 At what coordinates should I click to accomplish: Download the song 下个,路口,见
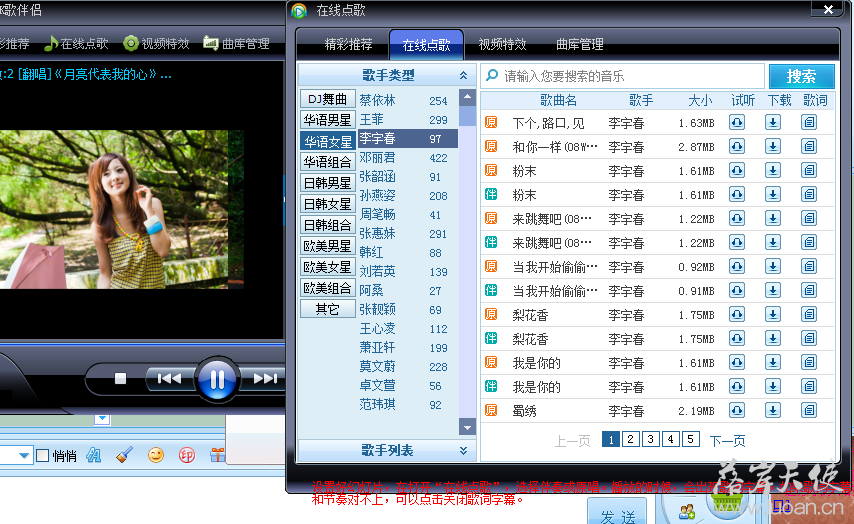pyautogui.click(x=773, y=123)
